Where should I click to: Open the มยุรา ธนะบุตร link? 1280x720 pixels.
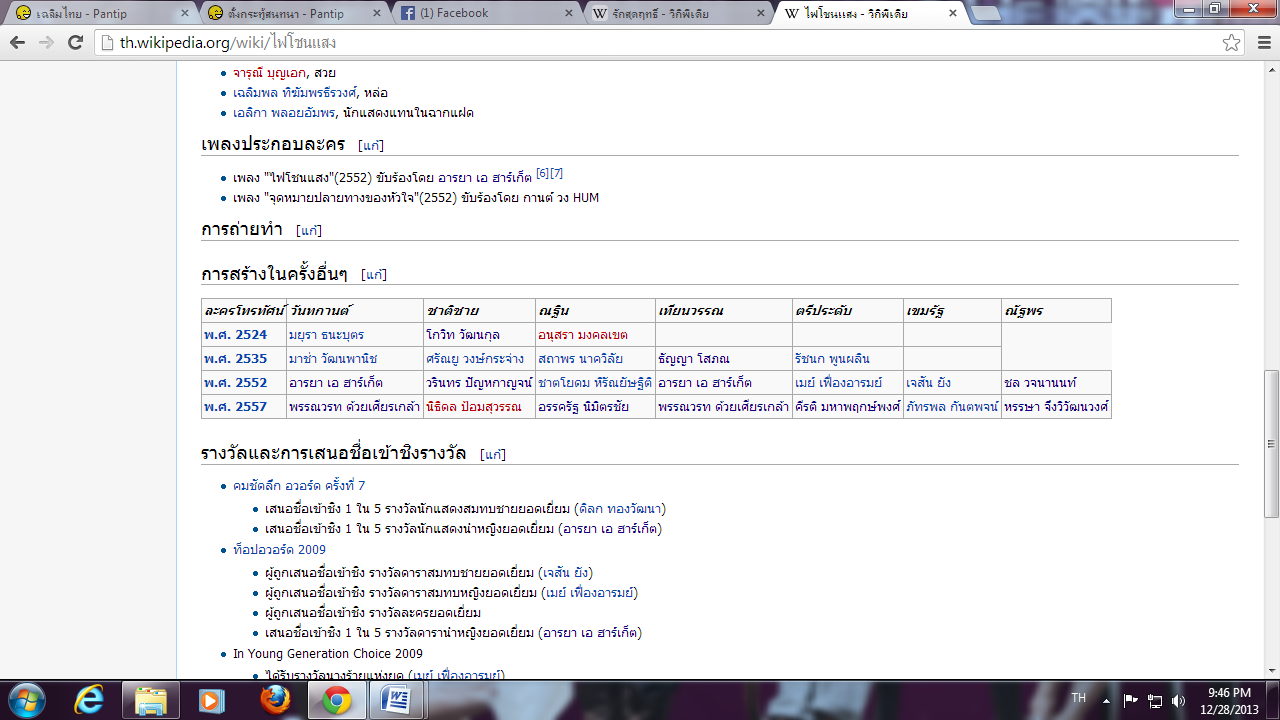326,335
